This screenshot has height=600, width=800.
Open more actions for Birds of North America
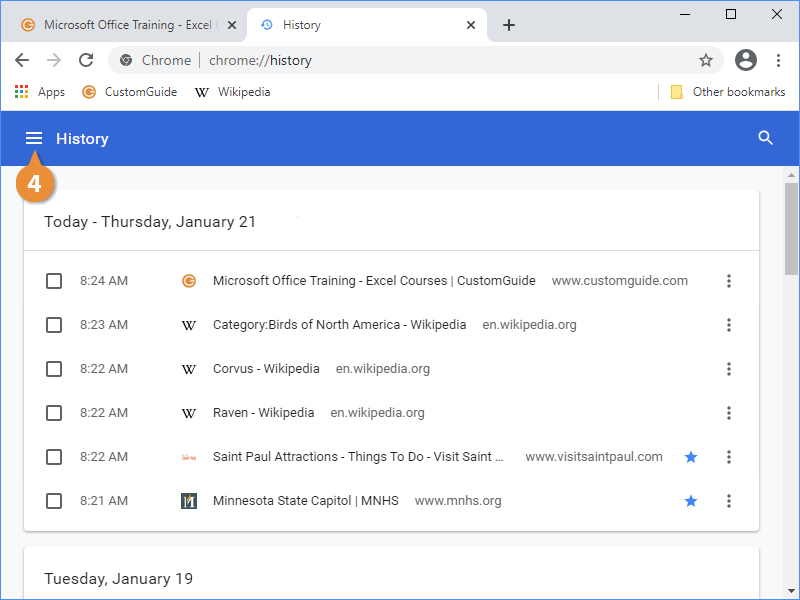[x=729, y=325]
